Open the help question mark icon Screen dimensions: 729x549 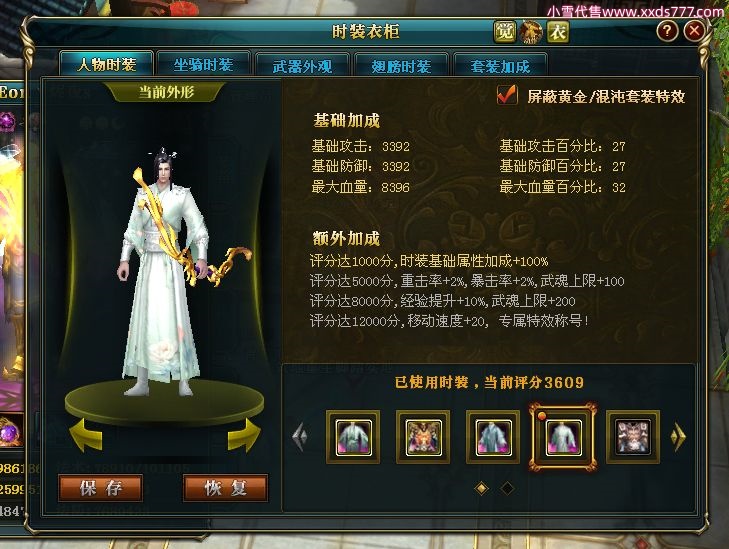667,31
